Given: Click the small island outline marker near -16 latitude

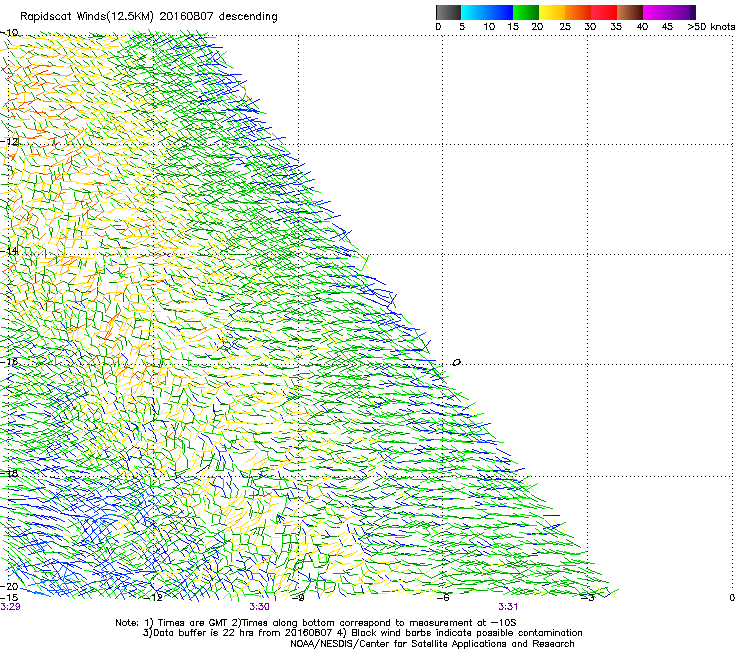Looking at the screenshot, I should click(456, 363).
